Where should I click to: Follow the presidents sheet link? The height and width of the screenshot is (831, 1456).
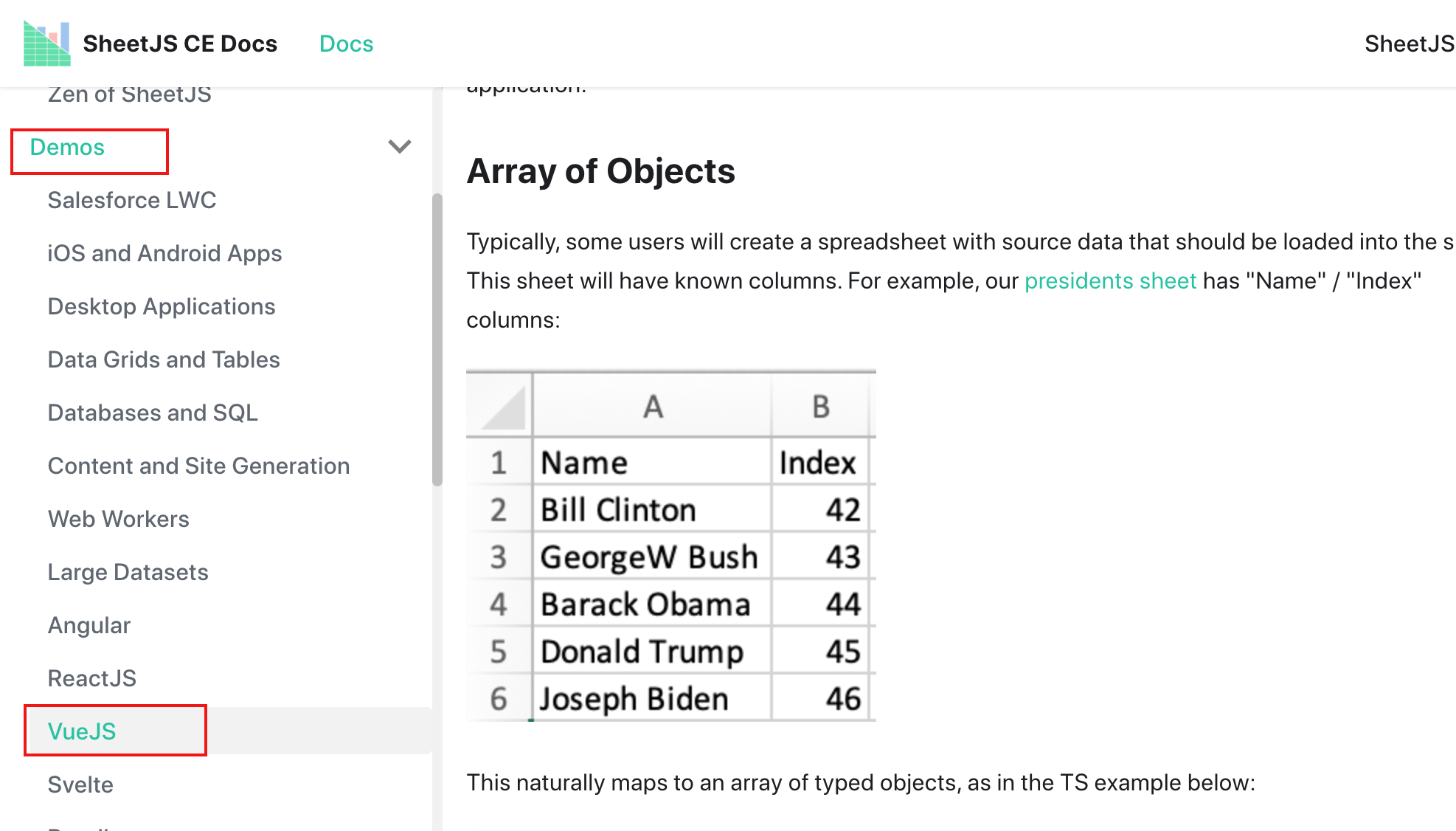pos(1110,280)
